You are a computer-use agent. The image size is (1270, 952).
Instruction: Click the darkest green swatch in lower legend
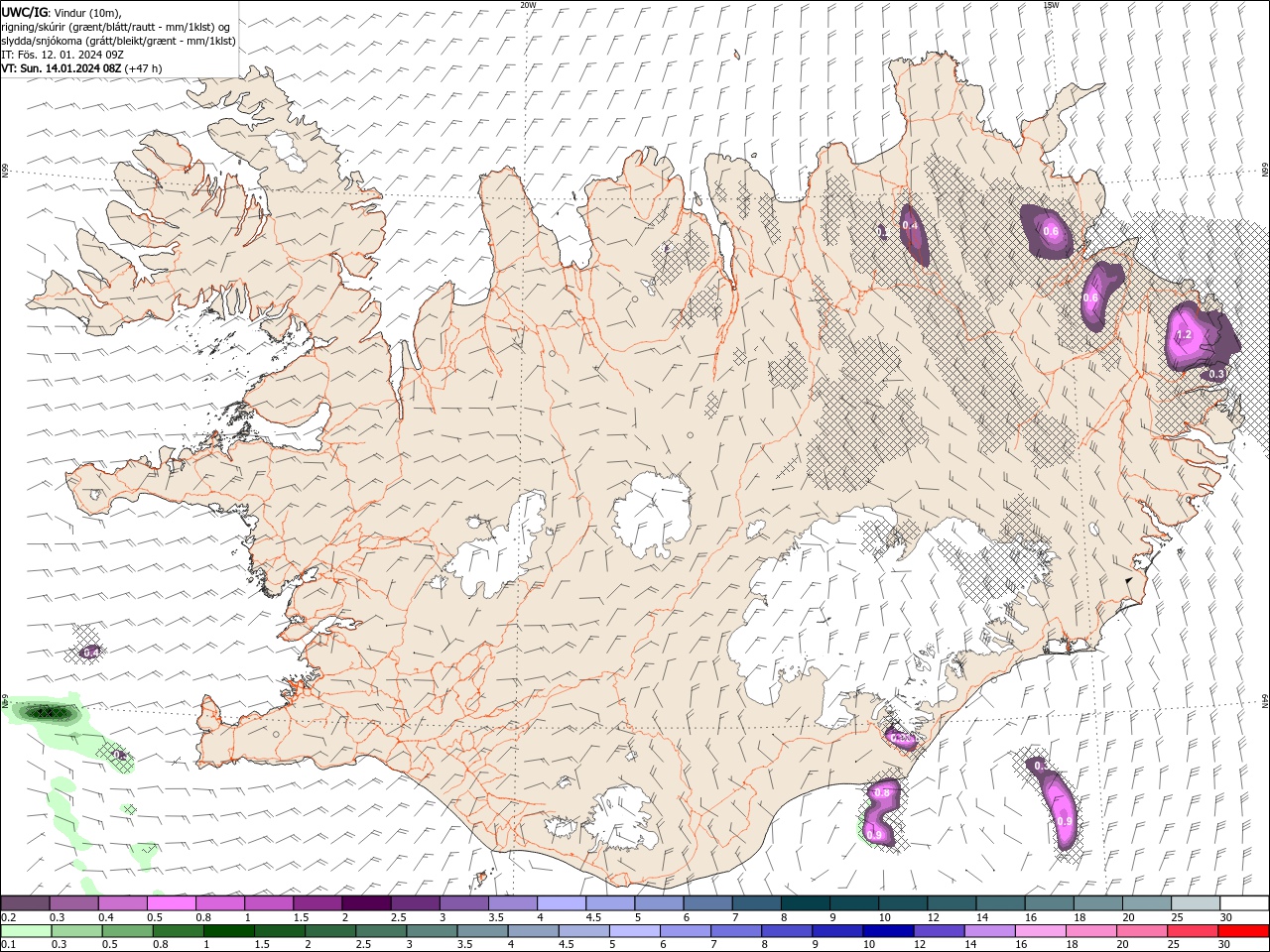(x=228, y=931)
